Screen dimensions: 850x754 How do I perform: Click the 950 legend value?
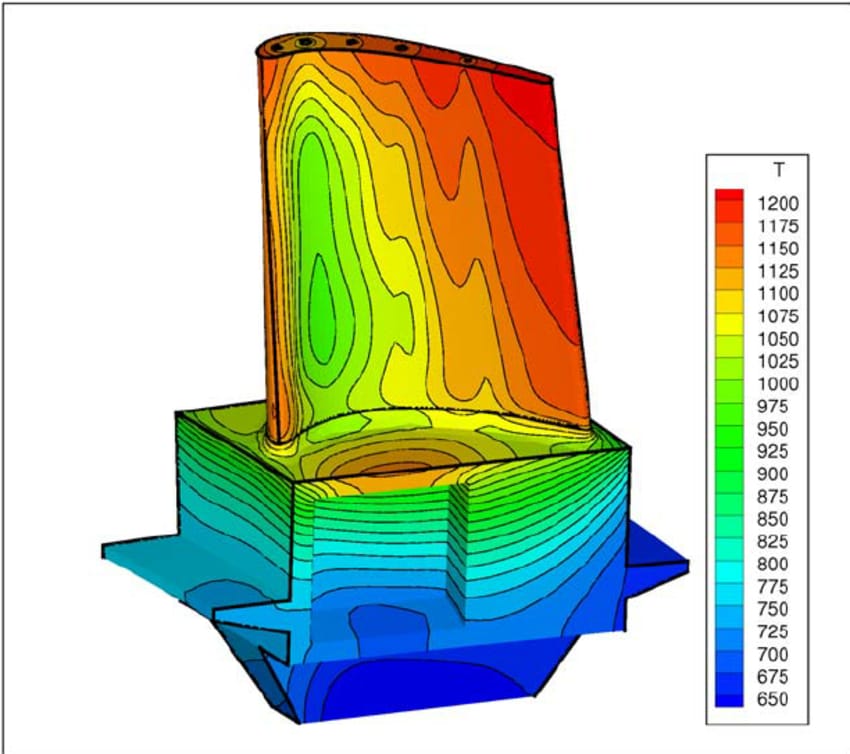tap(772, 429)
